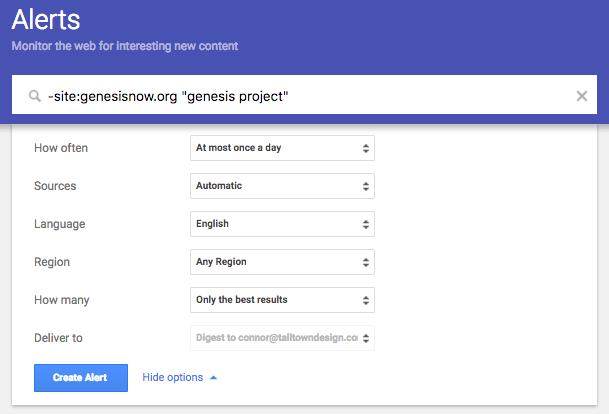Click the Region label

pos(53,262)
